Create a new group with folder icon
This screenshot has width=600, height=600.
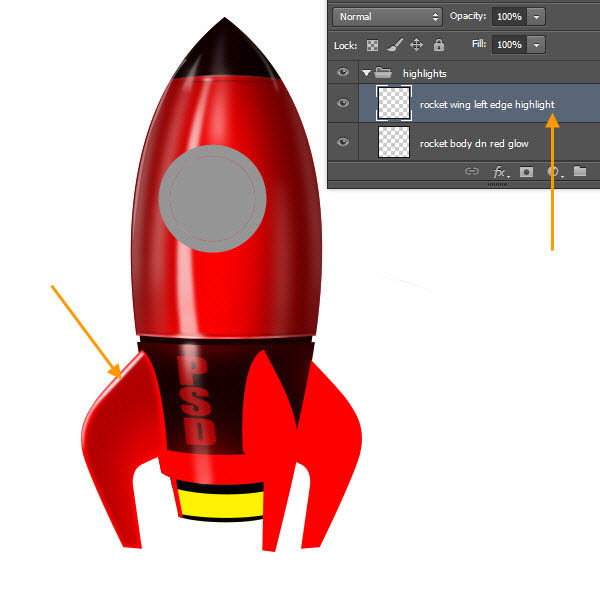[x=580, y=172]
